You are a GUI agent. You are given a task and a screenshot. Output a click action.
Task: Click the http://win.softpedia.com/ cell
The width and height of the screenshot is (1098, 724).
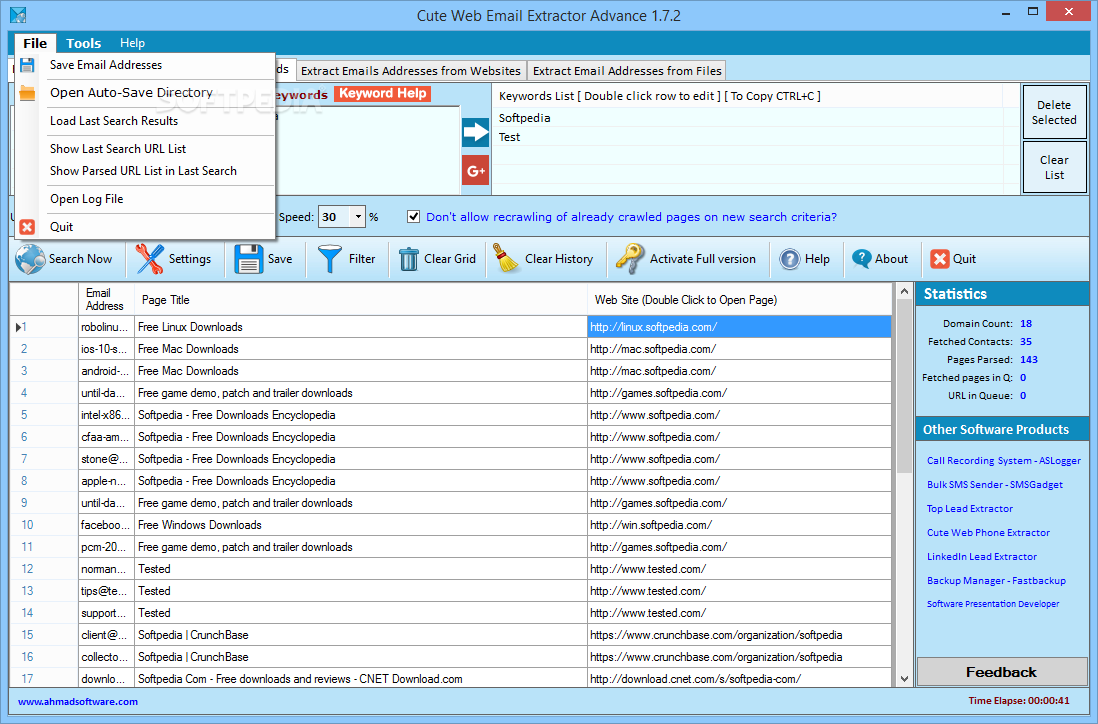click(739, 525)
